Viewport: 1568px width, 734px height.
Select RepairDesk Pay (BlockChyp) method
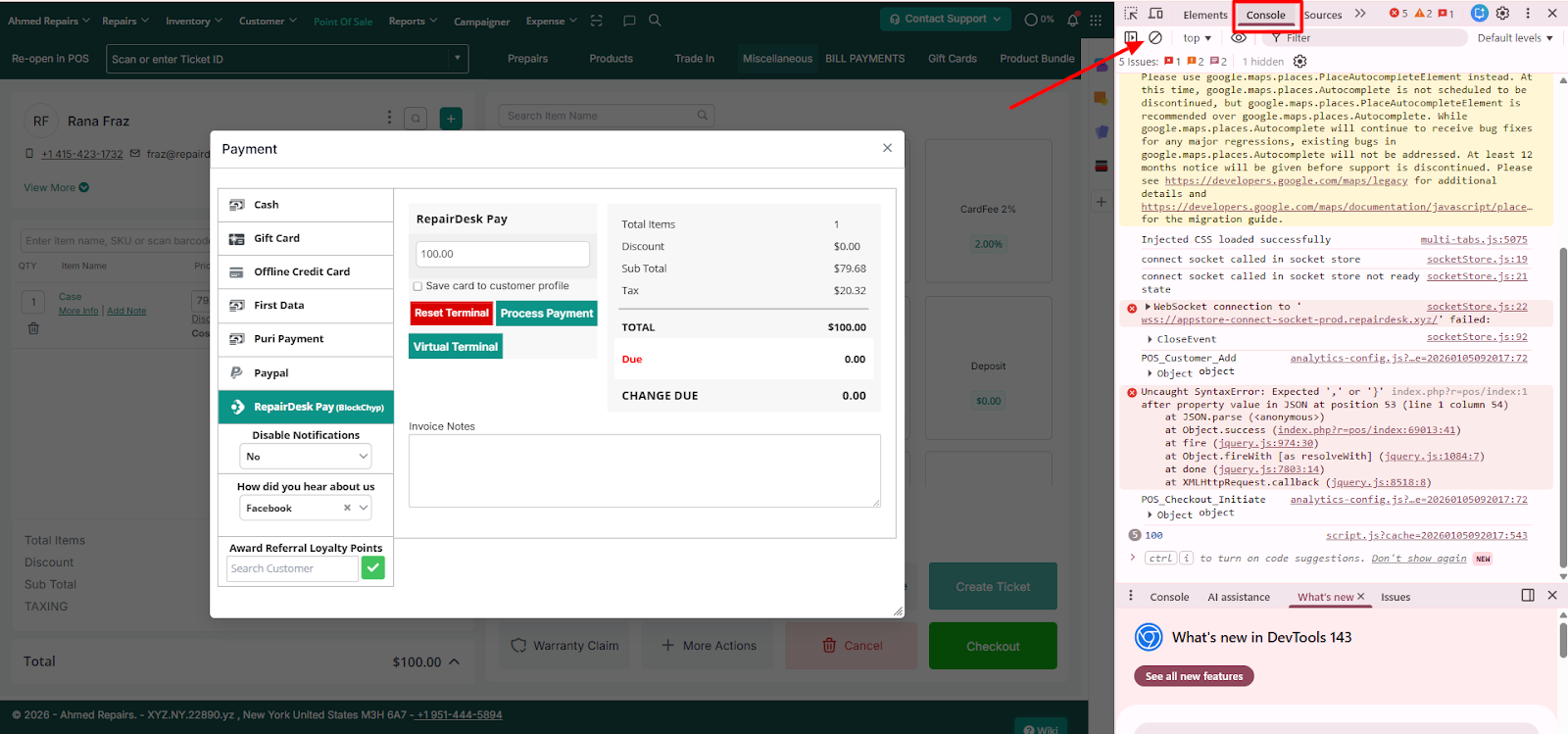pos(306,407)
